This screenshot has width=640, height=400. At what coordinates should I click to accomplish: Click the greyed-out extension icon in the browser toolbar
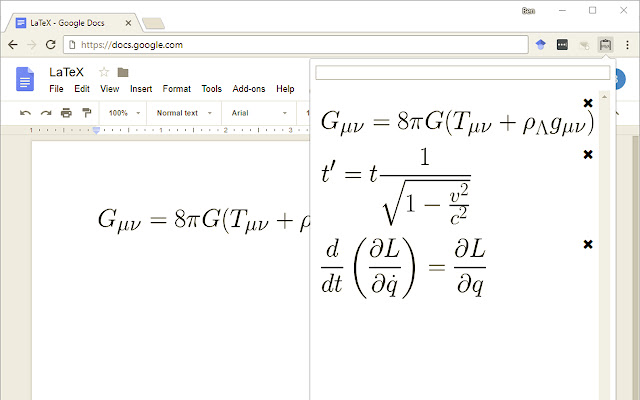[584, 45]
